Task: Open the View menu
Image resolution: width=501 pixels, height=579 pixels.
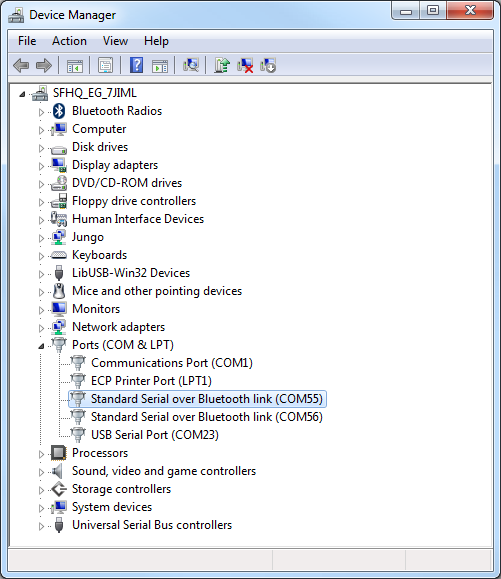Action: pyautogui.click(x=115, y=41)
